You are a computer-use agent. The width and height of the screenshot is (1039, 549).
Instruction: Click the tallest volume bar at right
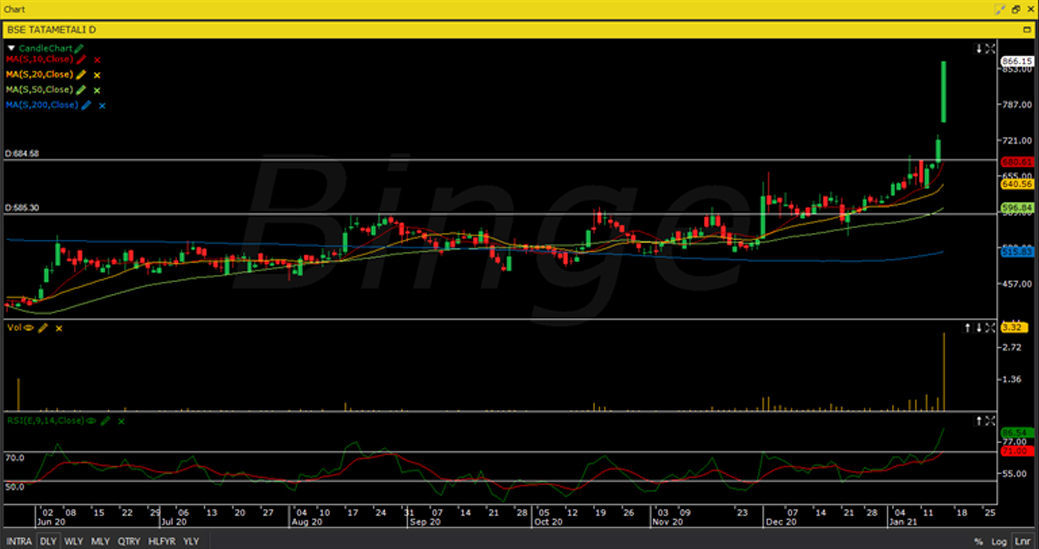(944, 372)
